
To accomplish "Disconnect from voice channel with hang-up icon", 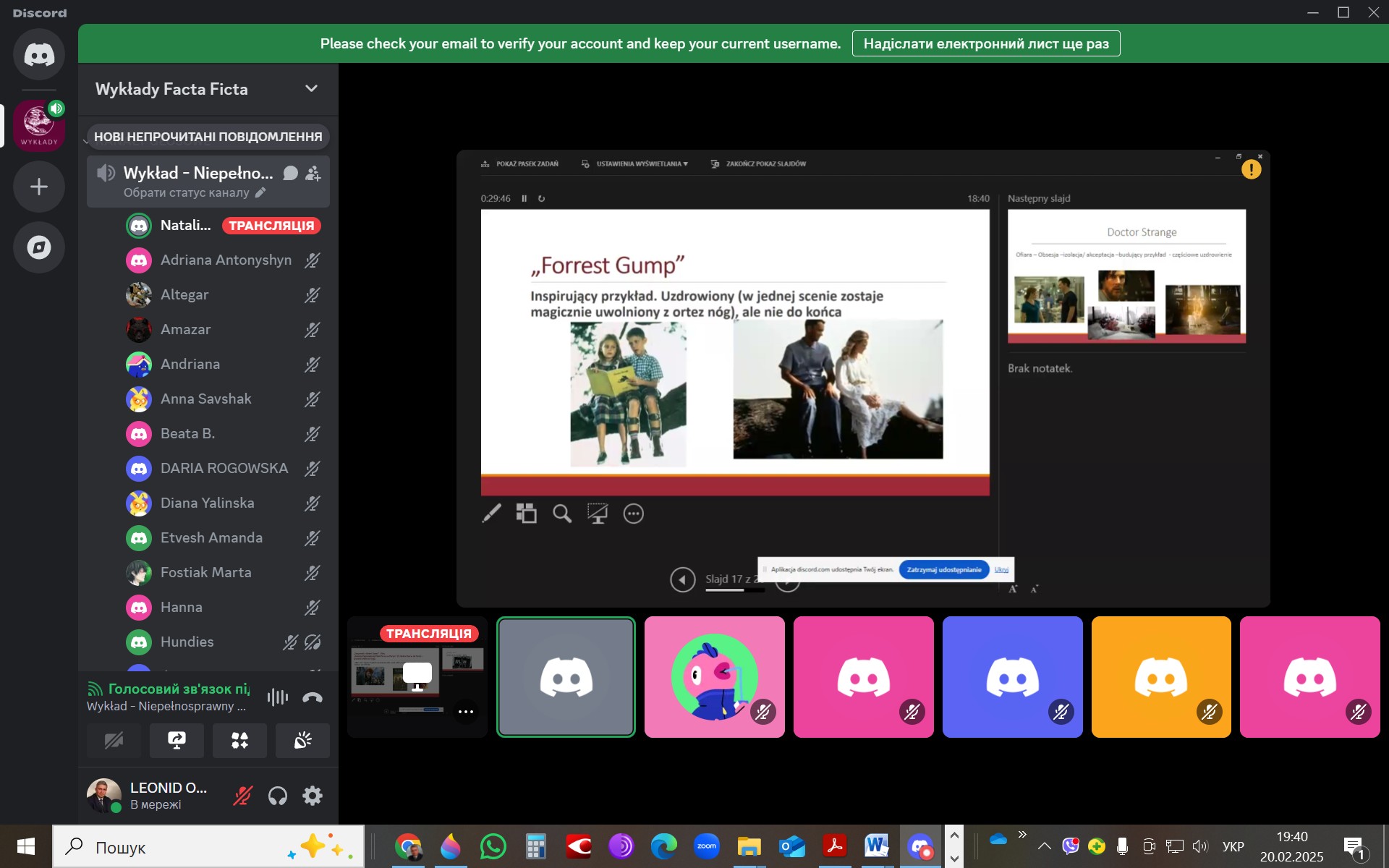I will (x=313, y=697).
